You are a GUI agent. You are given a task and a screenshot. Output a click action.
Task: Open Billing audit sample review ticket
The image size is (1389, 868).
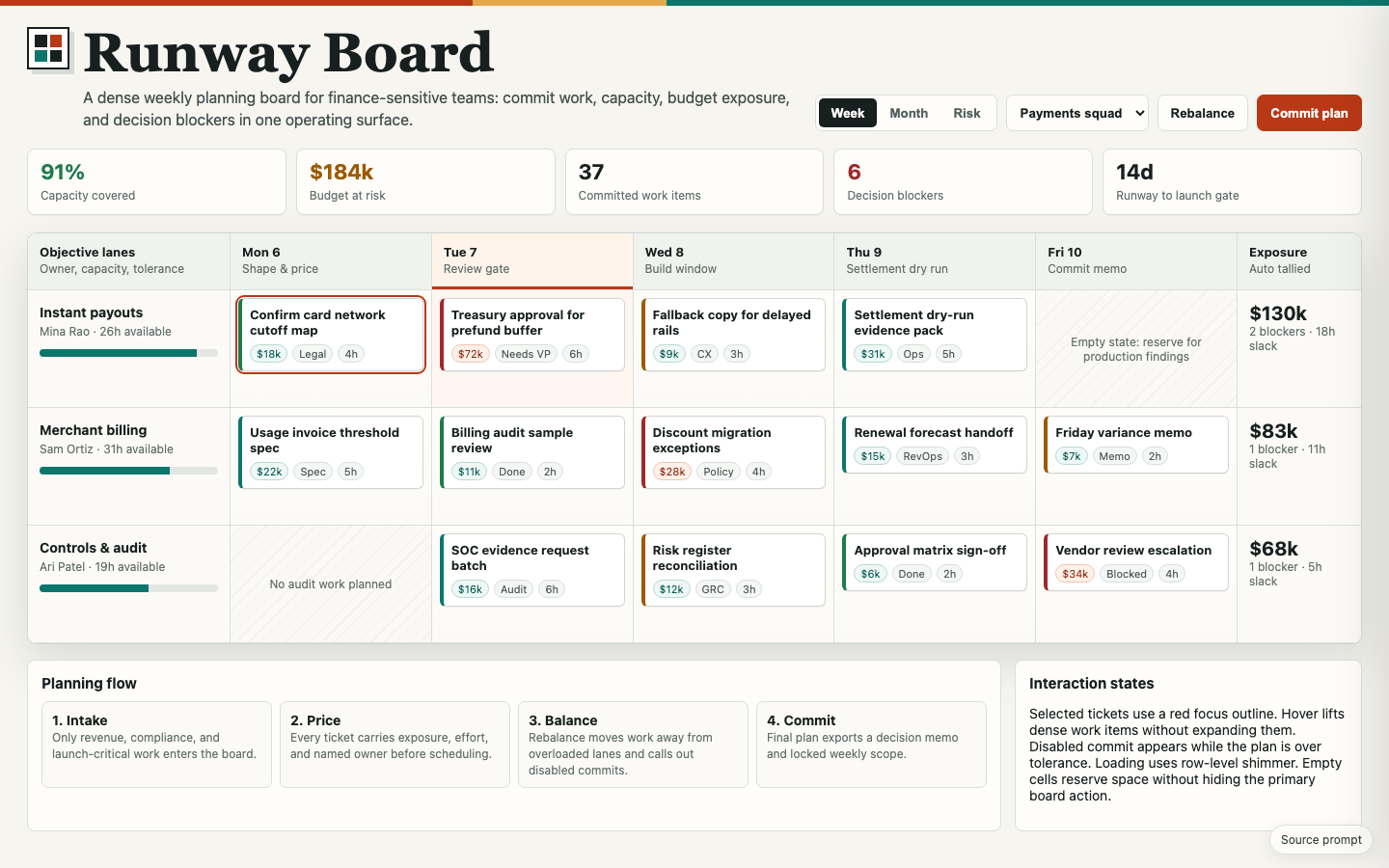(x=532, y=452)
